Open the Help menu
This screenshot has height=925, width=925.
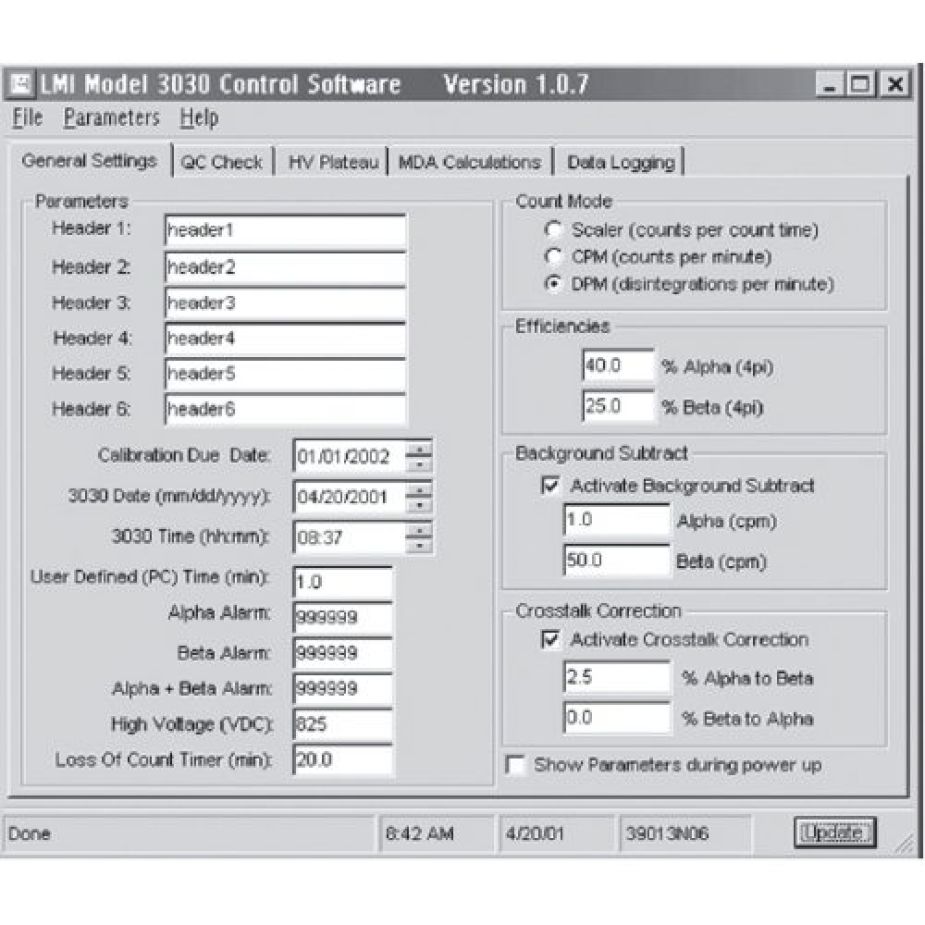pos(199,118)
